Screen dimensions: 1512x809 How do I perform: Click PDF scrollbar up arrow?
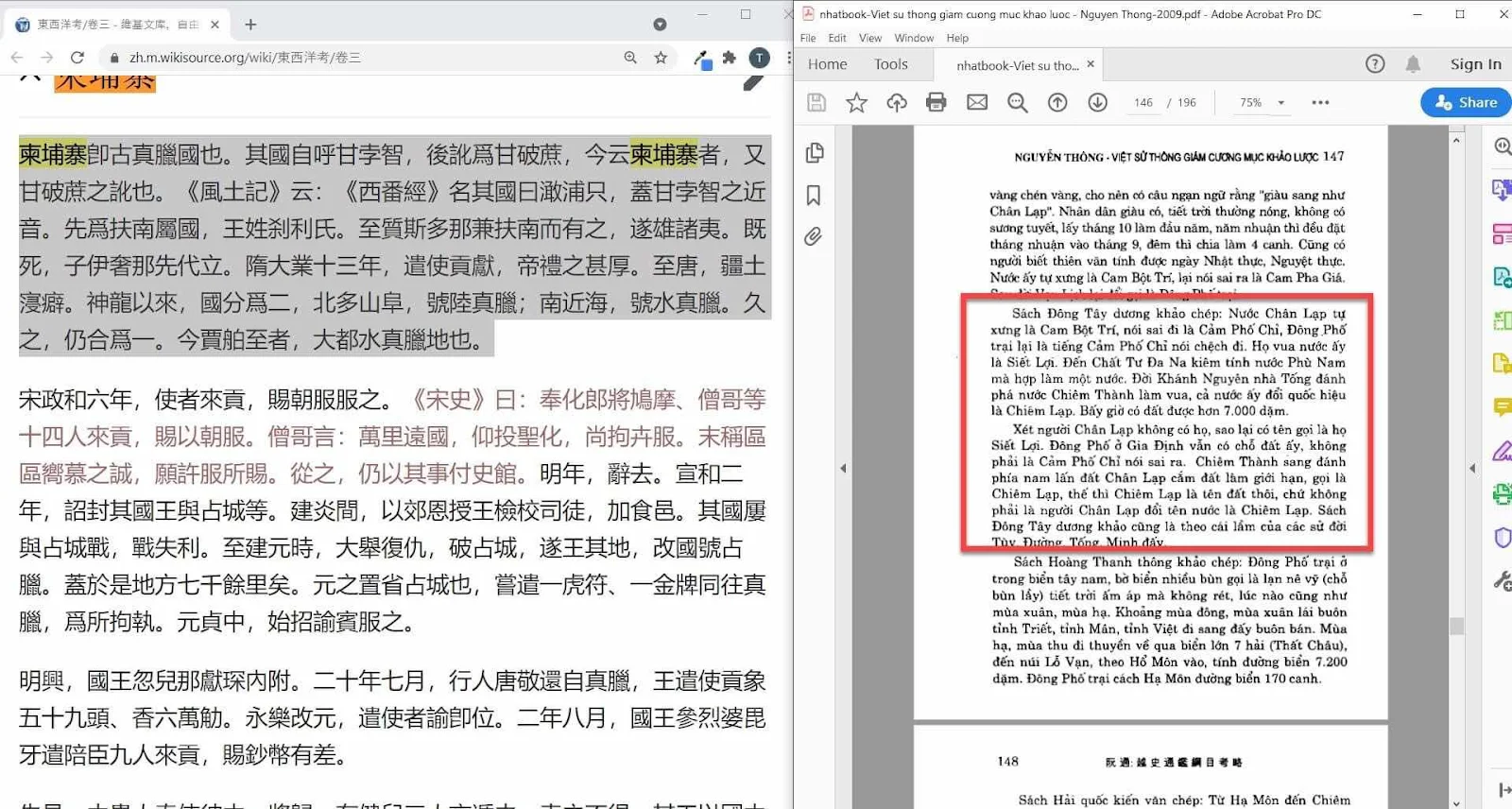click(1456, 140)
